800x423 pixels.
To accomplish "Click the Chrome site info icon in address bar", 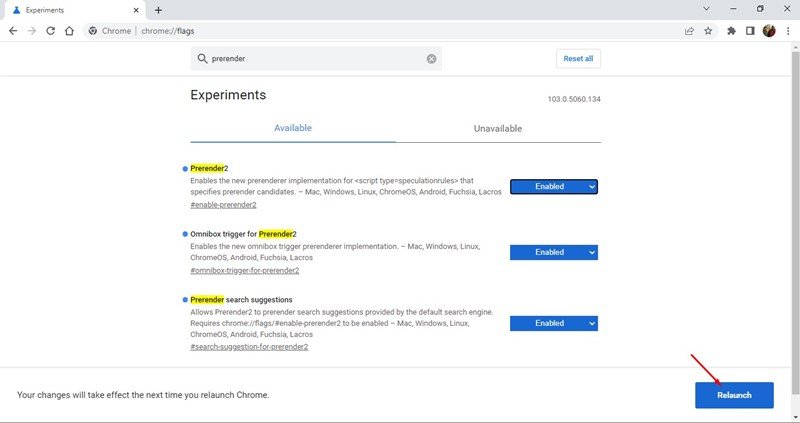I will tap(93, 31).
